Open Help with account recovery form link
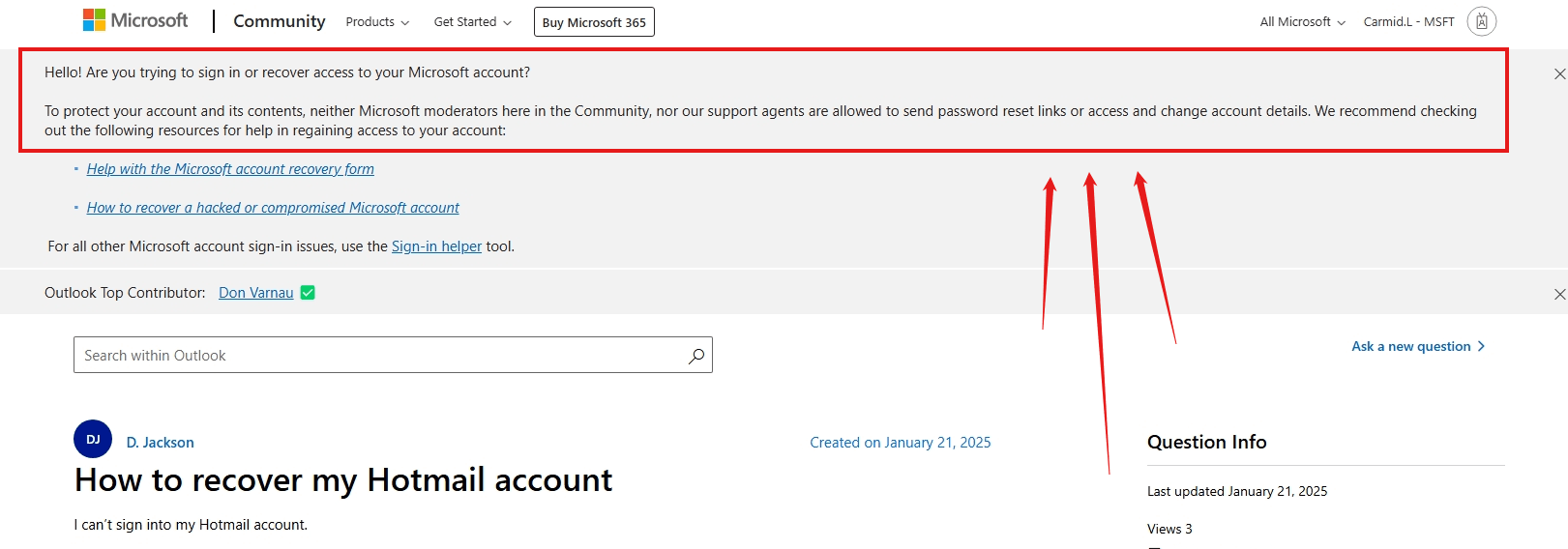Image resolution: width=1568 pixels, height=549 pixels. pyautogui.click(x=230, y=169)
